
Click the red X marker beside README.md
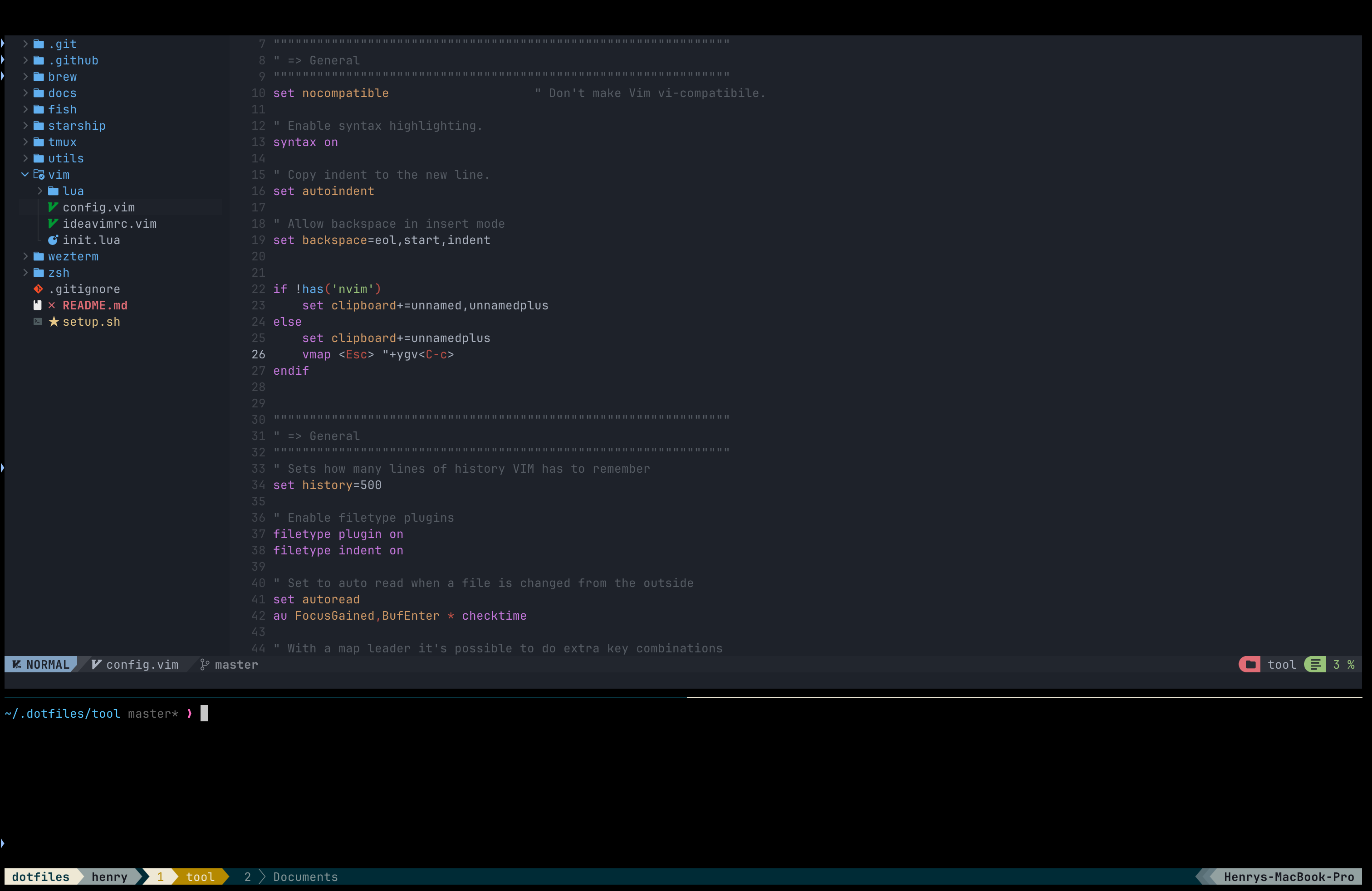coord(52,305)
